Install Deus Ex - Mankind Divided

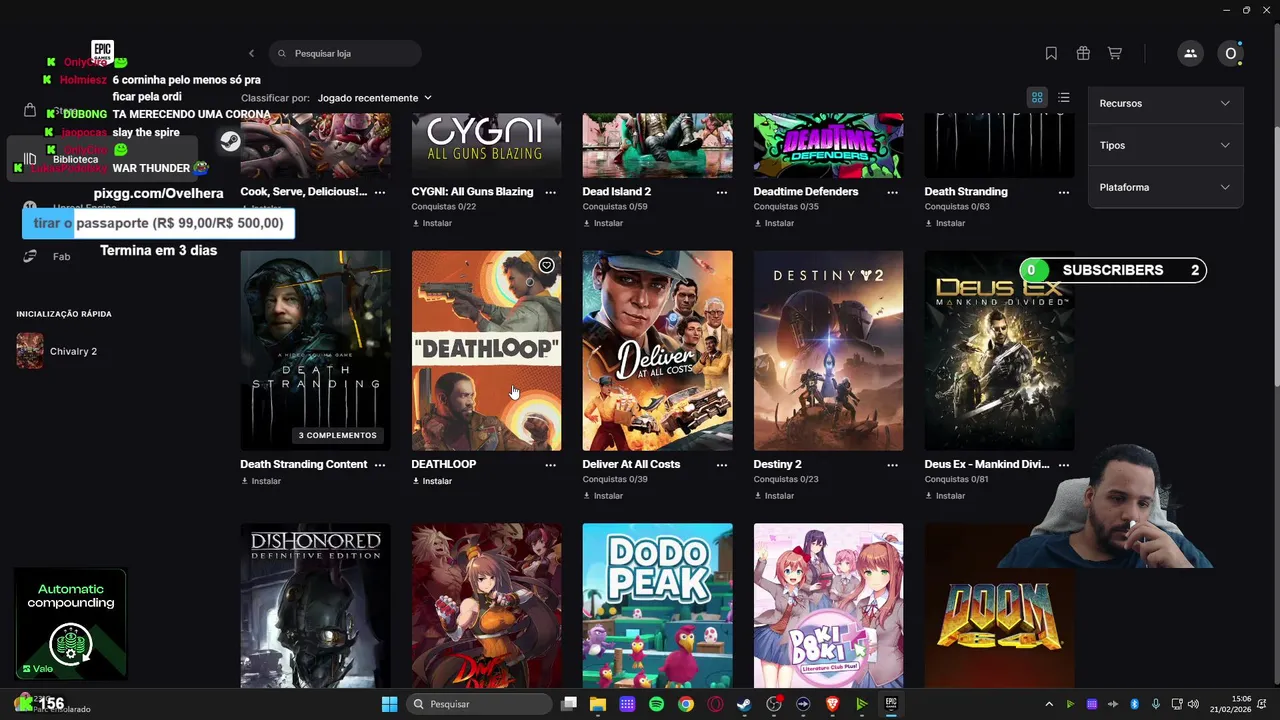pos(945,495)
